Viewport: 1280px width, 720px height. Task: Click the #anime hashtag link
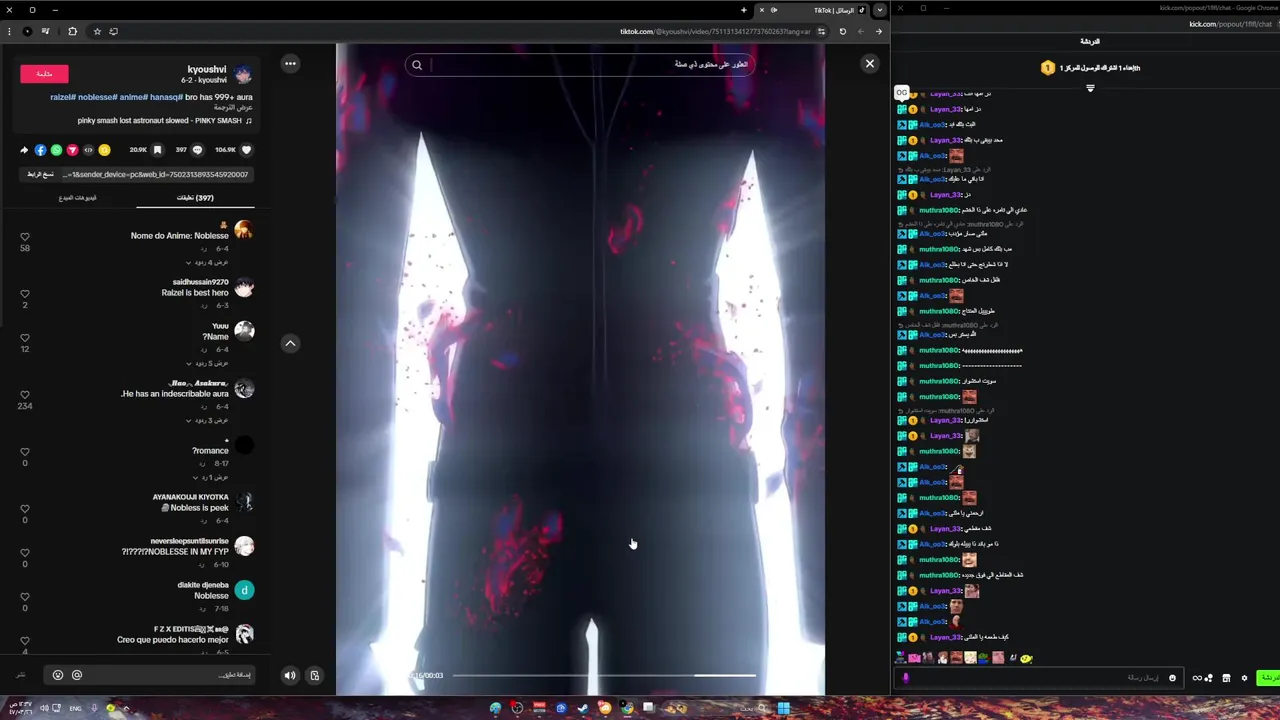coord(132,97)
